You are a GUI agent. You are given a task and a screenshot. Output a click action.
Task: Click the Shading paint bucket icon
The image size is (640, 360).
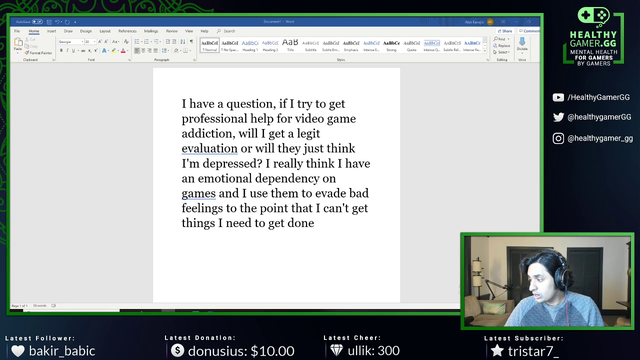[x=176, y=51]
